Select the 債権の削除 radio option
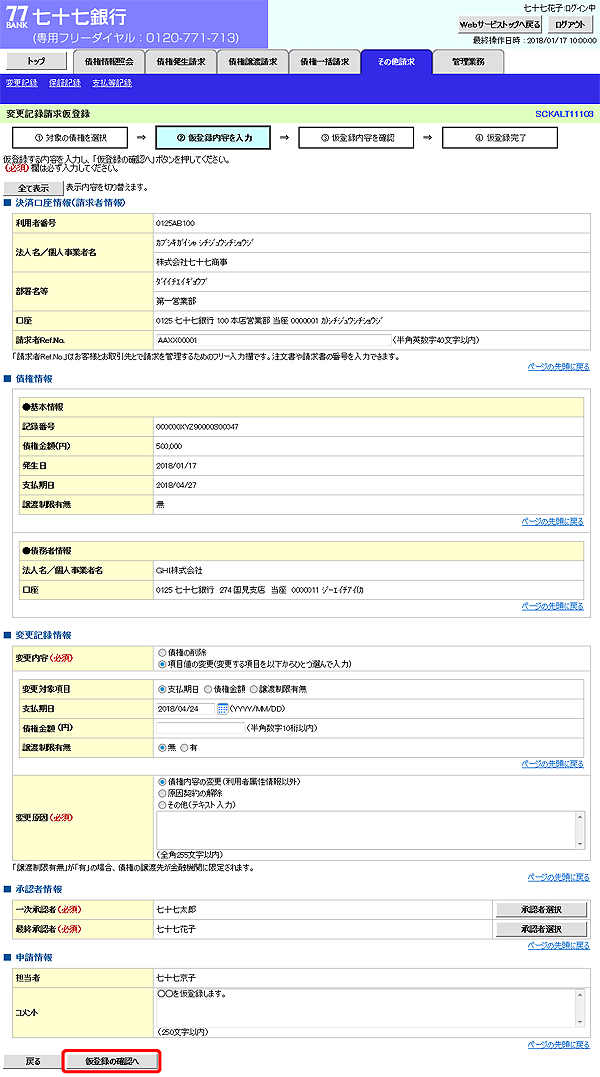The image size is (600, 1077). click(162, 653)
